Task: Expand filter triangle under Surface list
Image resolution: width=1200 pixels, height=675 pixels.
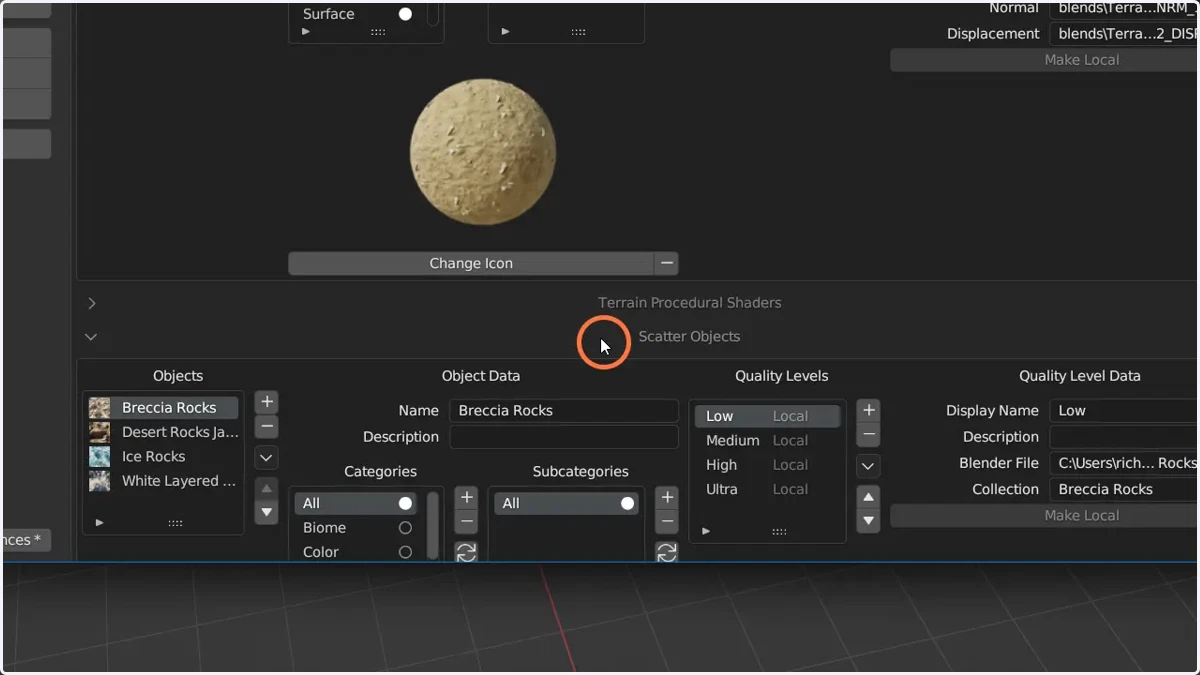Action: click(x=306, y=32)
